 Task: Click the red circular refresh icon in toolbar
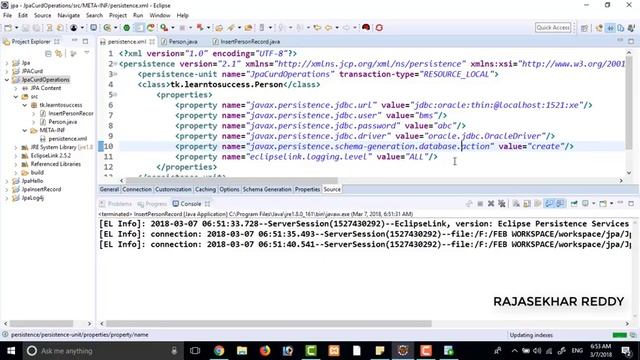pos(379,28)
